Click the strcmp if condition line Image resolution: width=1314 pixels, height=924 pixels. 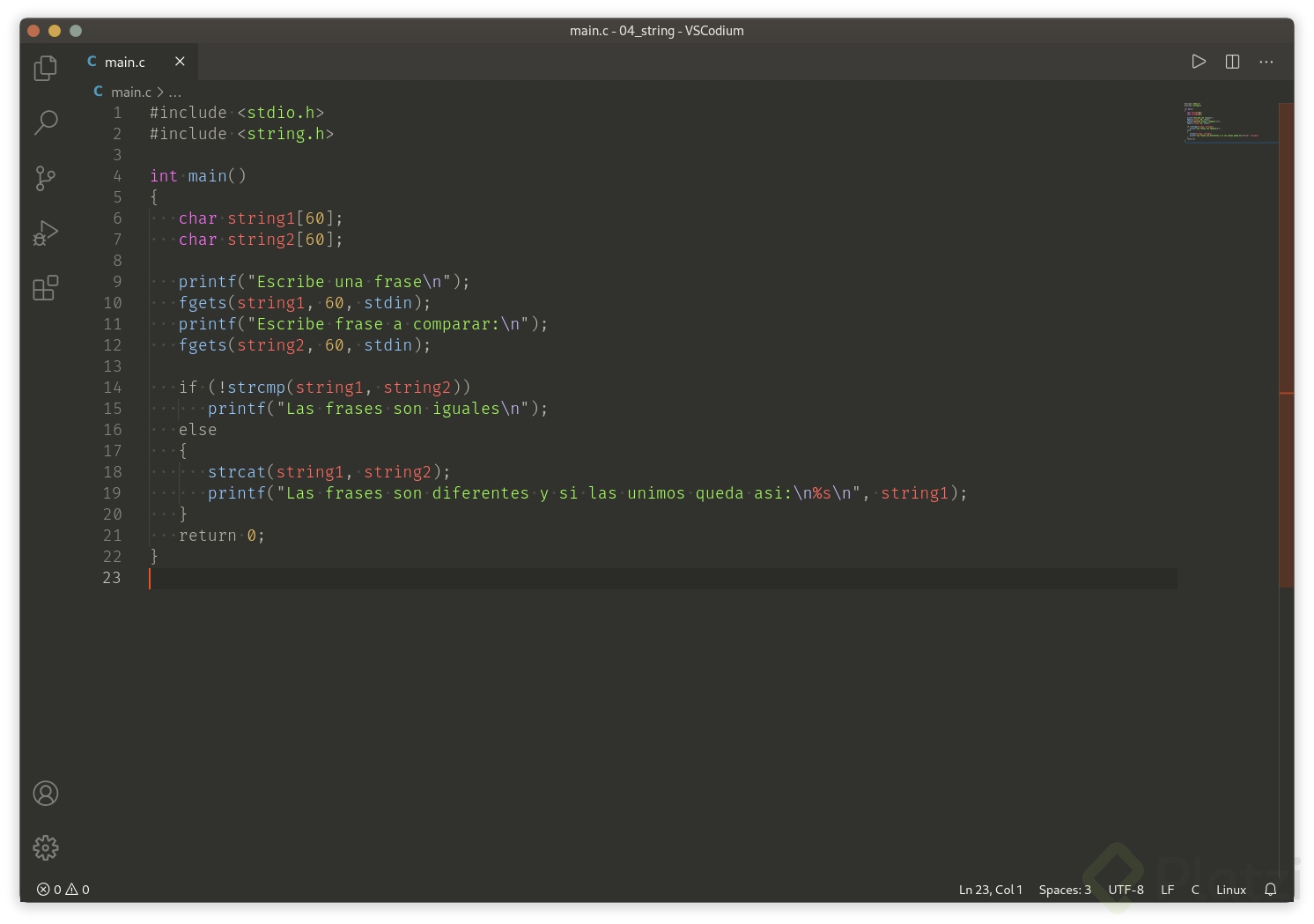325,388
